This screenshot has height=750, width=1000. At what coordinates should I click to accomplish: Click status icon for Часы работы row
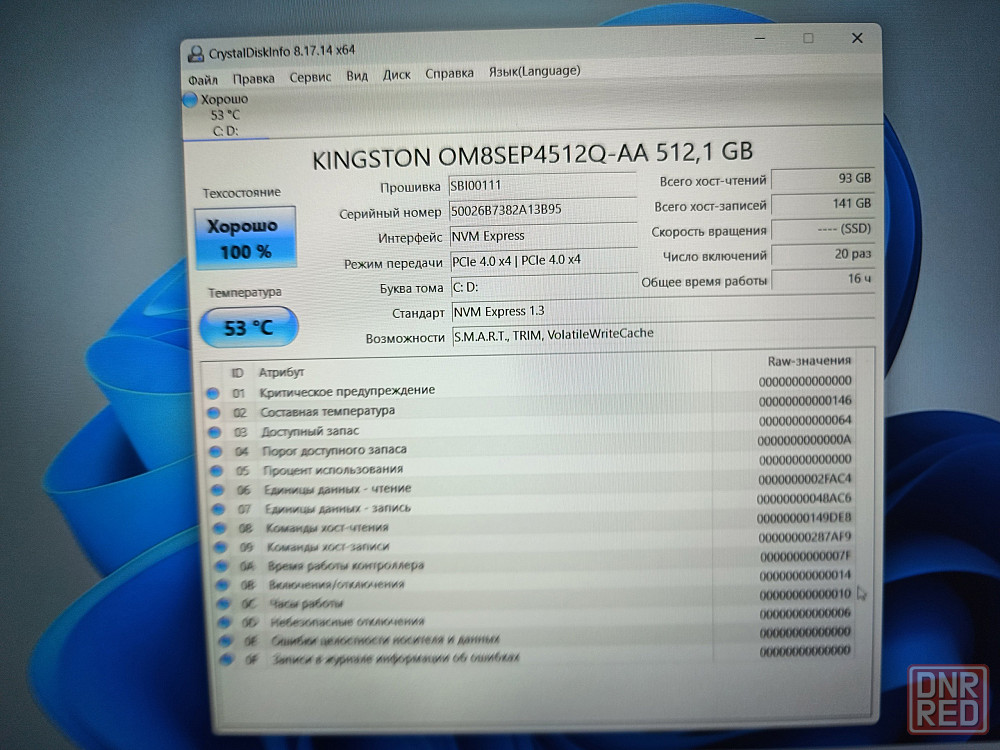tap(223, 603)
